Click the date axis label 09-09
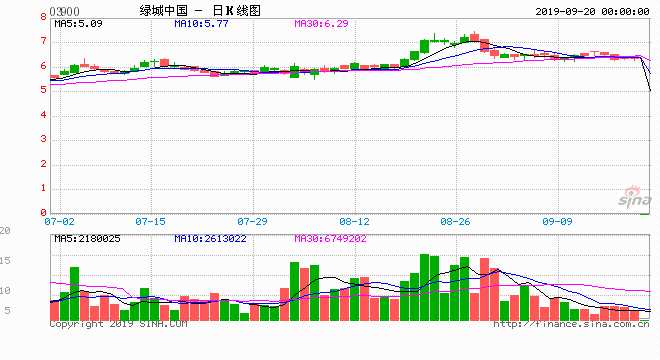 pos(557,221)
